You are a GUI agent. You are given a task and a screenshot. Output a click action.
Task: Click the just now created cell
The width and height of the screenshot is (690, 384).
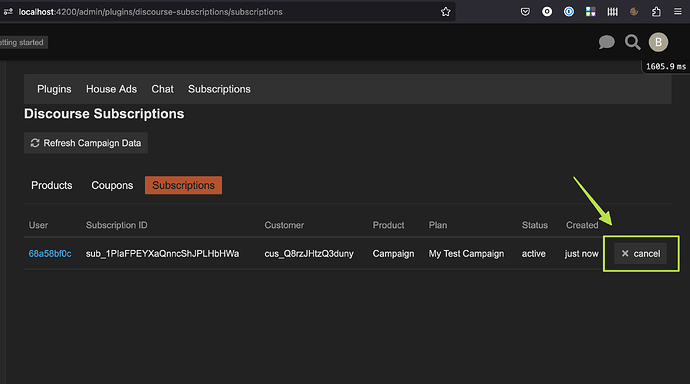(x=581, y=254)
